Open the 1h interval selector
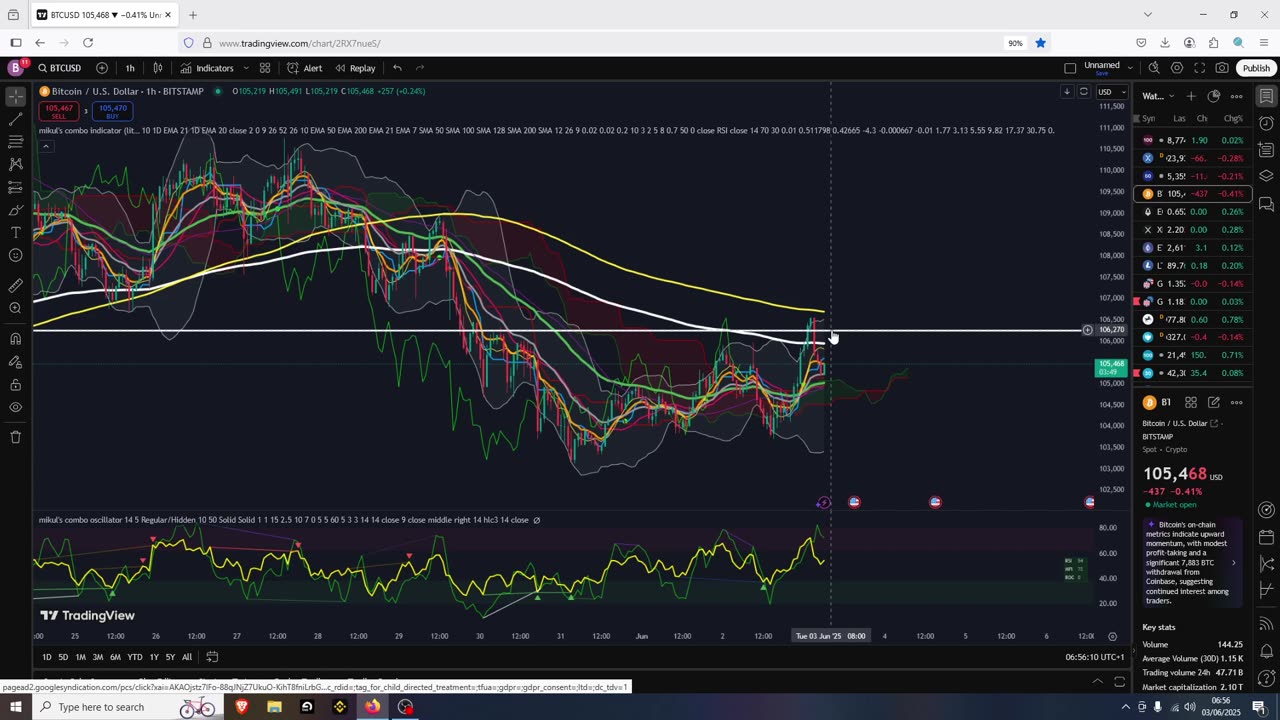The width and height of the screenshot is (1280, 720). (x=130, y=68)
